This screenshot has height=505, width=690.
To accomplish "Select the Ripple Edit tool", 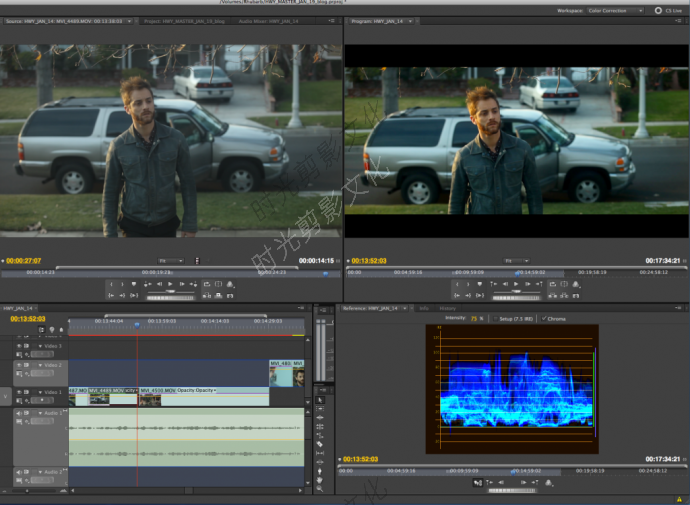I will tap(320, 417).
